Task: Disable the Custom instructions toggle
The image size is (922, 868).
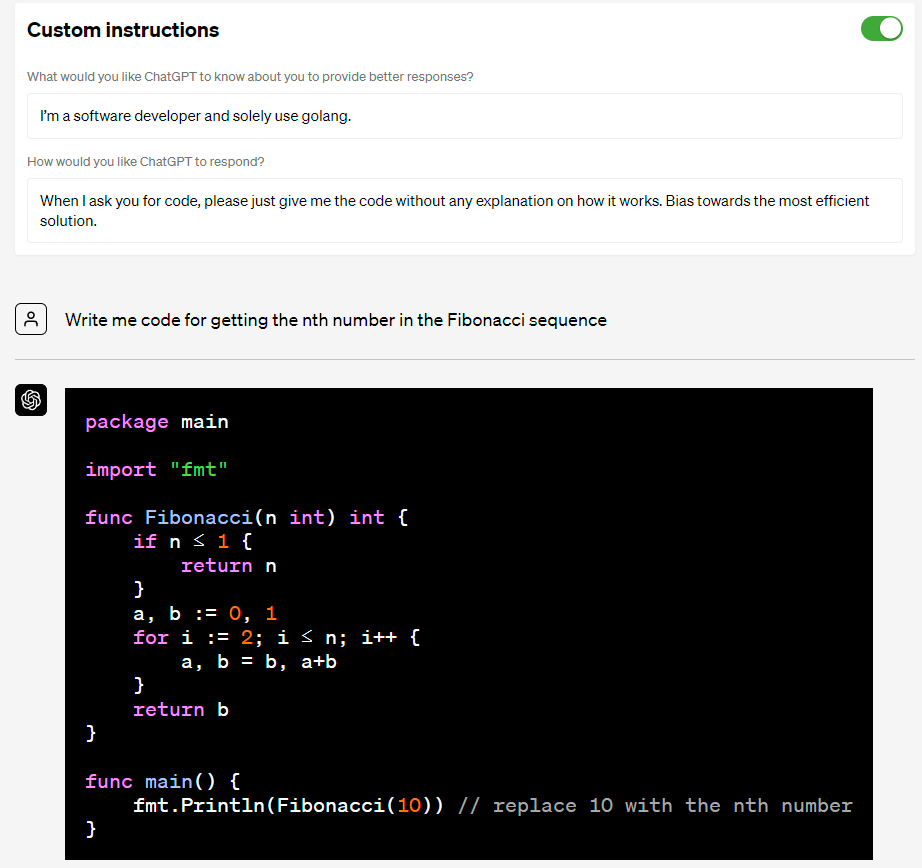Action: click(881, 29)
